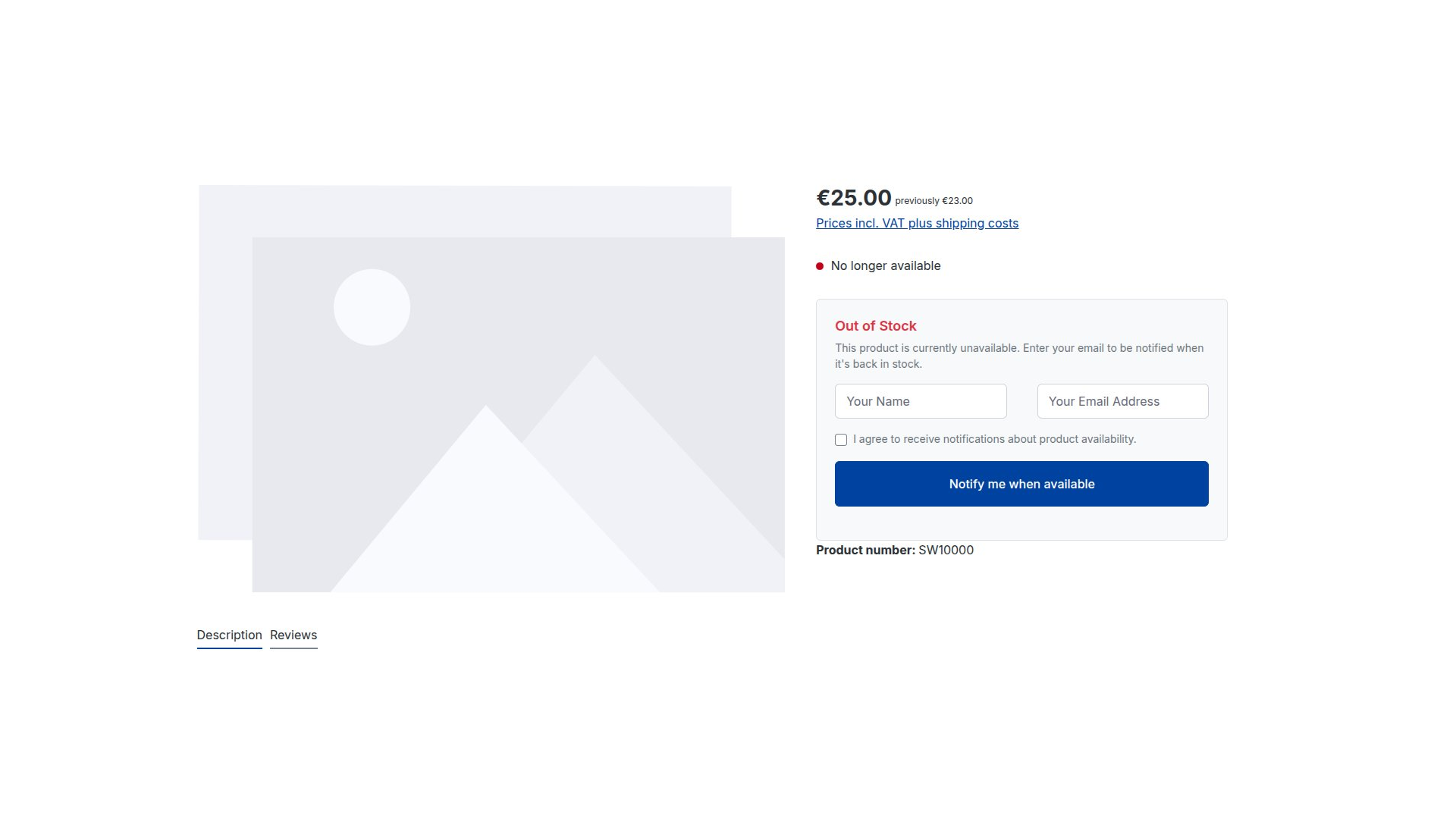Click the red availability status dot
This screenshot has height=819, width=1456.
pyautogui.click(x=820, y=266)
